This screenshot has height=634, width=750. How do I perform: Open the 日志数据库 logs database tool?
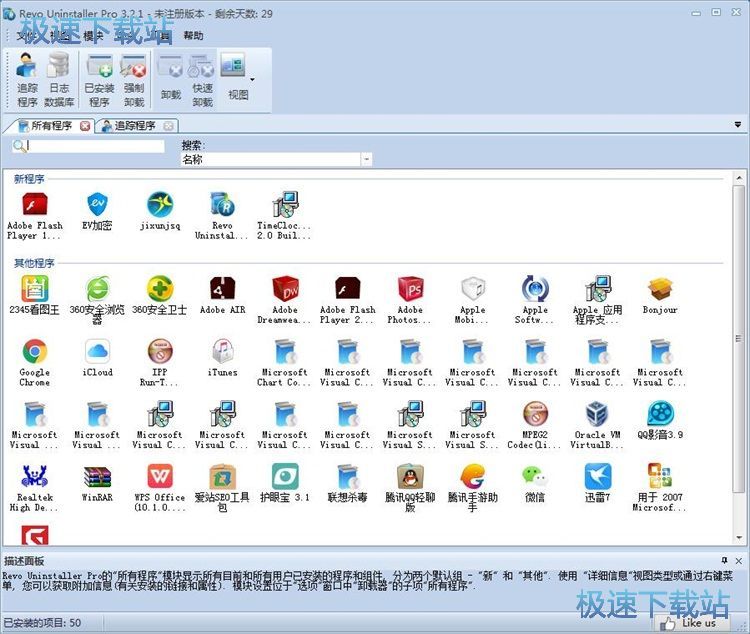tap(59, 80)
